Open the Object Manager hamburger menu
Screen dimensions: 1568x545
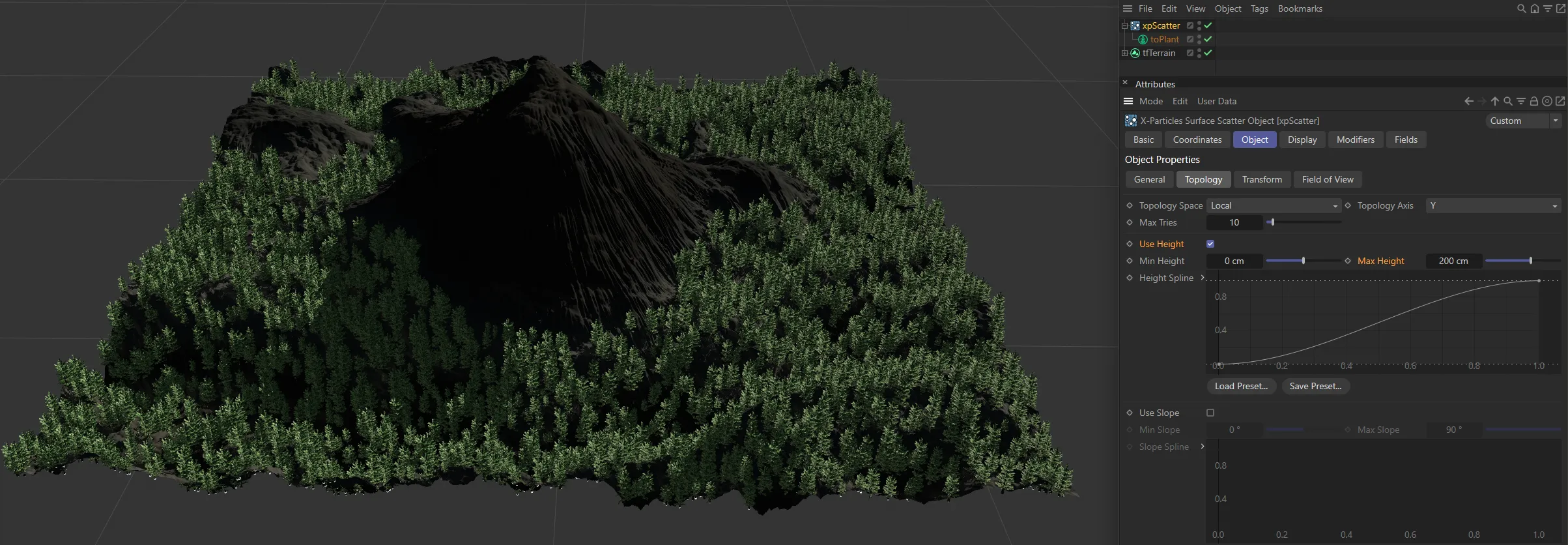click(x=1128, y=8)
